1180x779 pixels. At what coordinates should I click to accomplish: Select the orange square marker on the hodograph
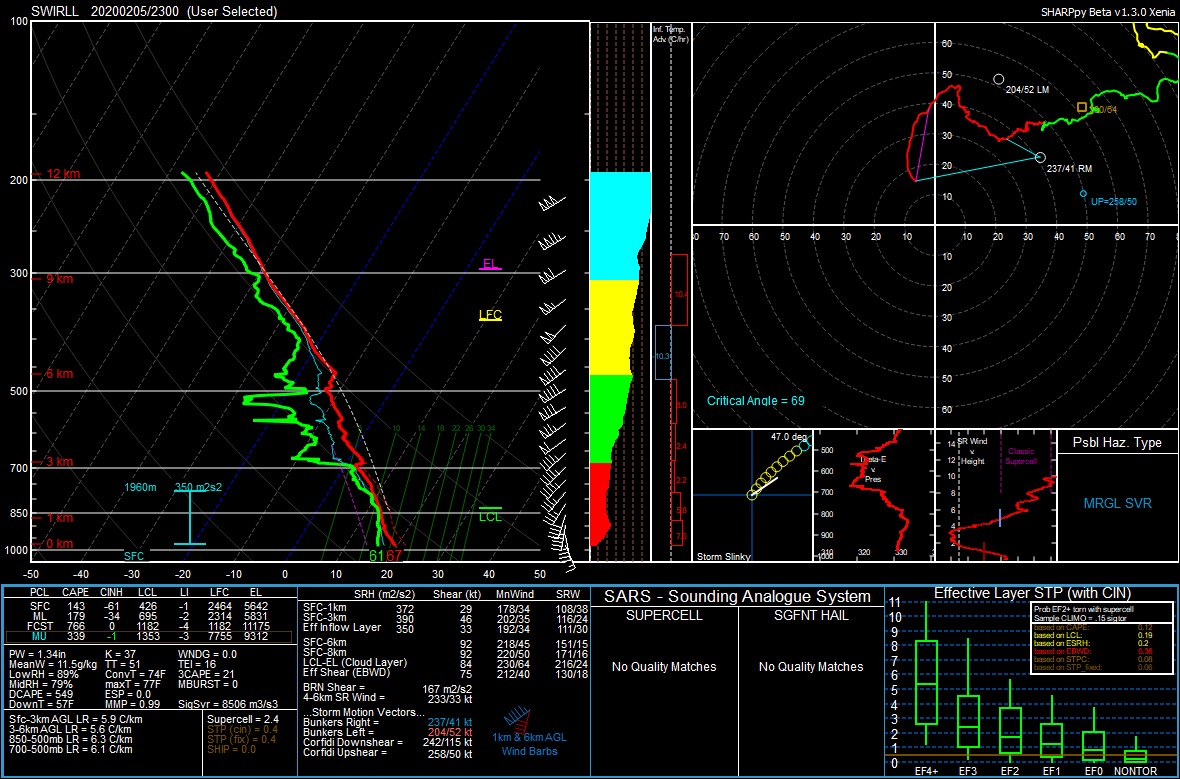tap(1082, 108)
